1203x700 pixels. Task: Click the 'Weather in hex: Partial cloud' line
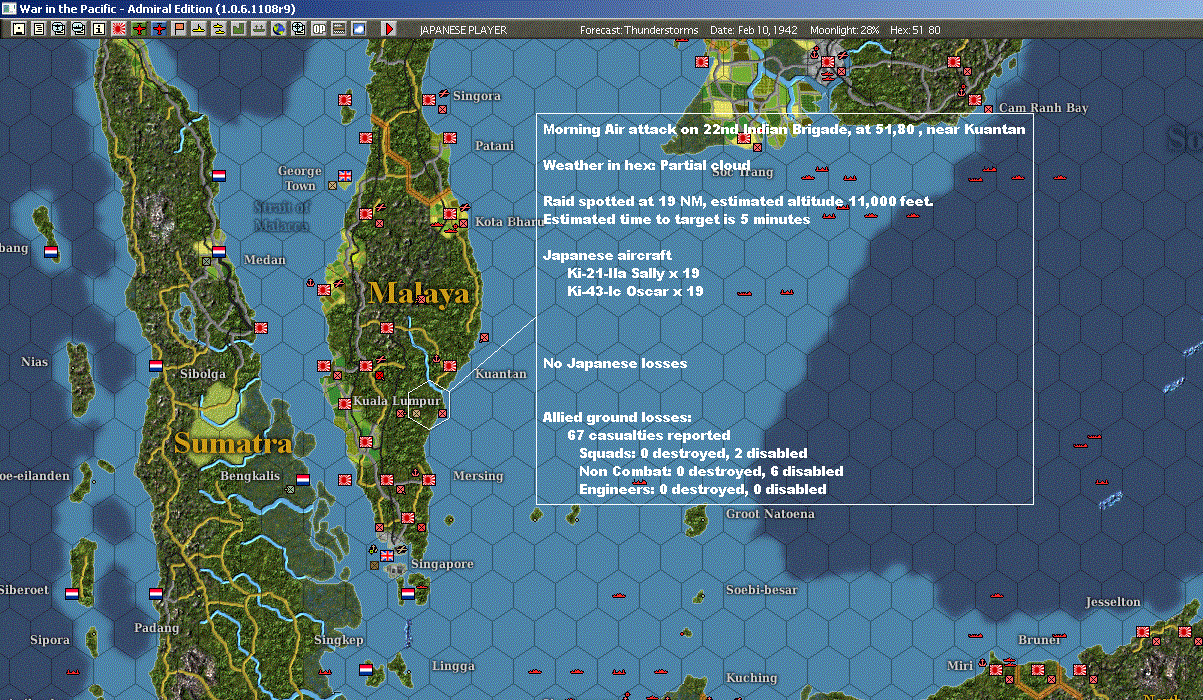(646, 165)
